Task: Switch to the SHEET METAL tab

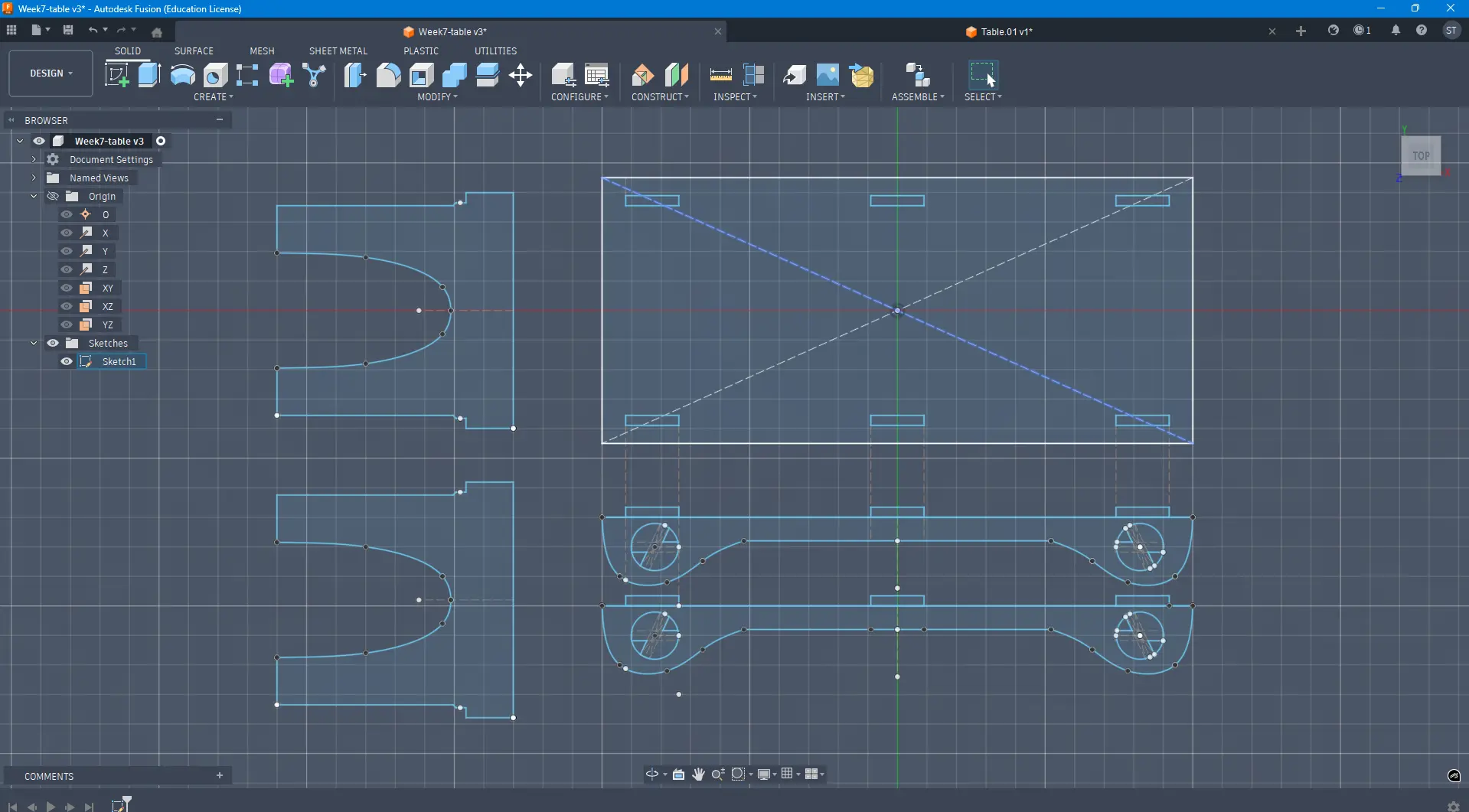Action: [x=338, y=51]
